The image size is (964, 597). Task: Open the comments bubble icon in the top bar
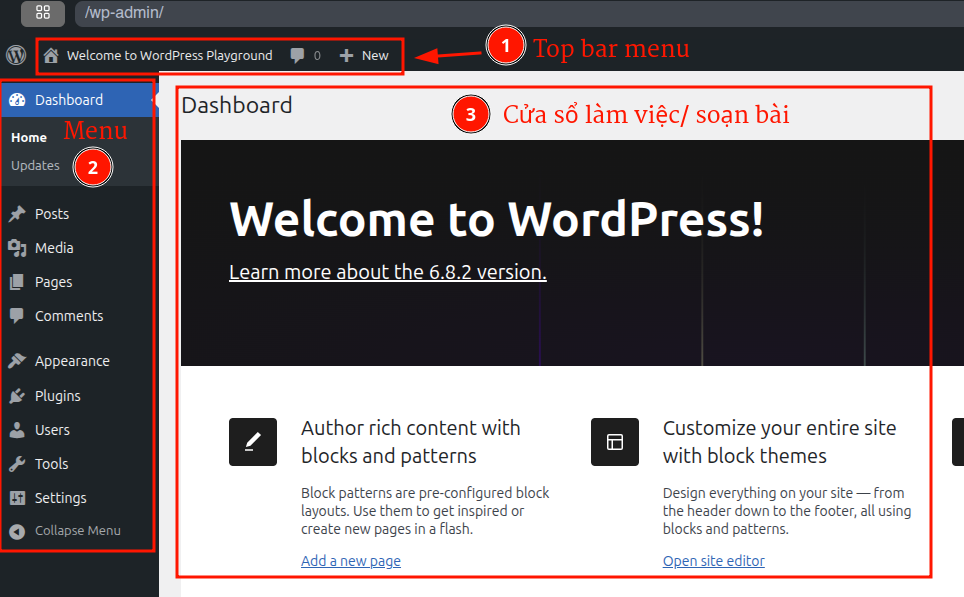point(297,55)
